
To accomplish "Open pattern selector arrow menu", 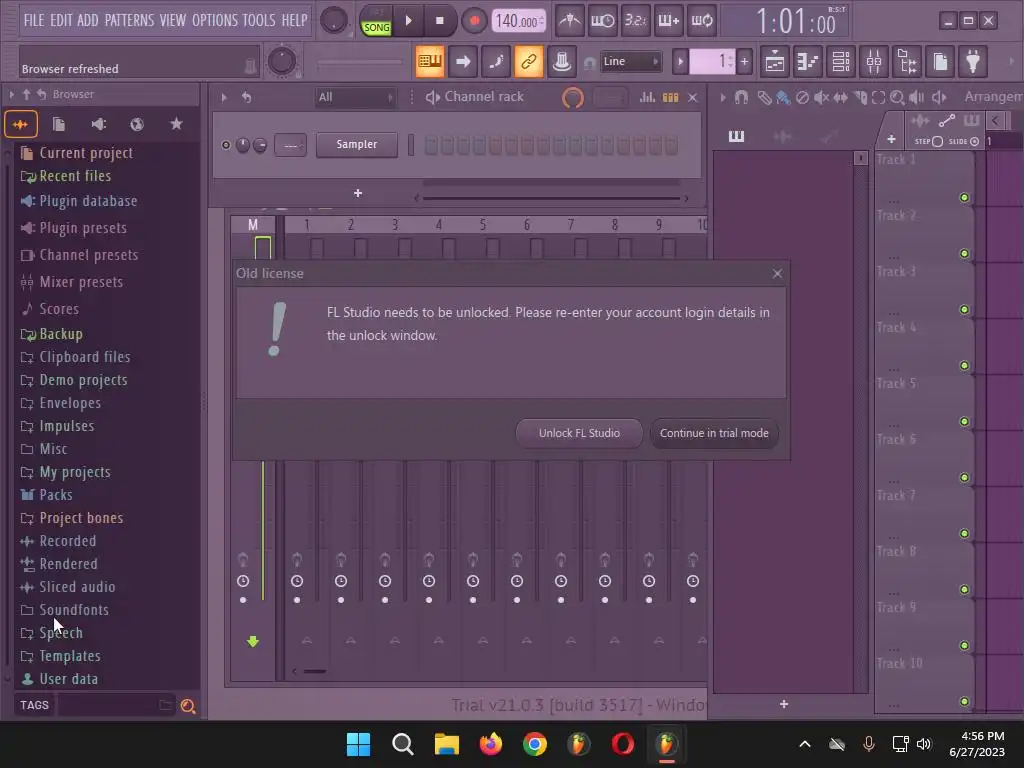I will (x=680, y=62).
